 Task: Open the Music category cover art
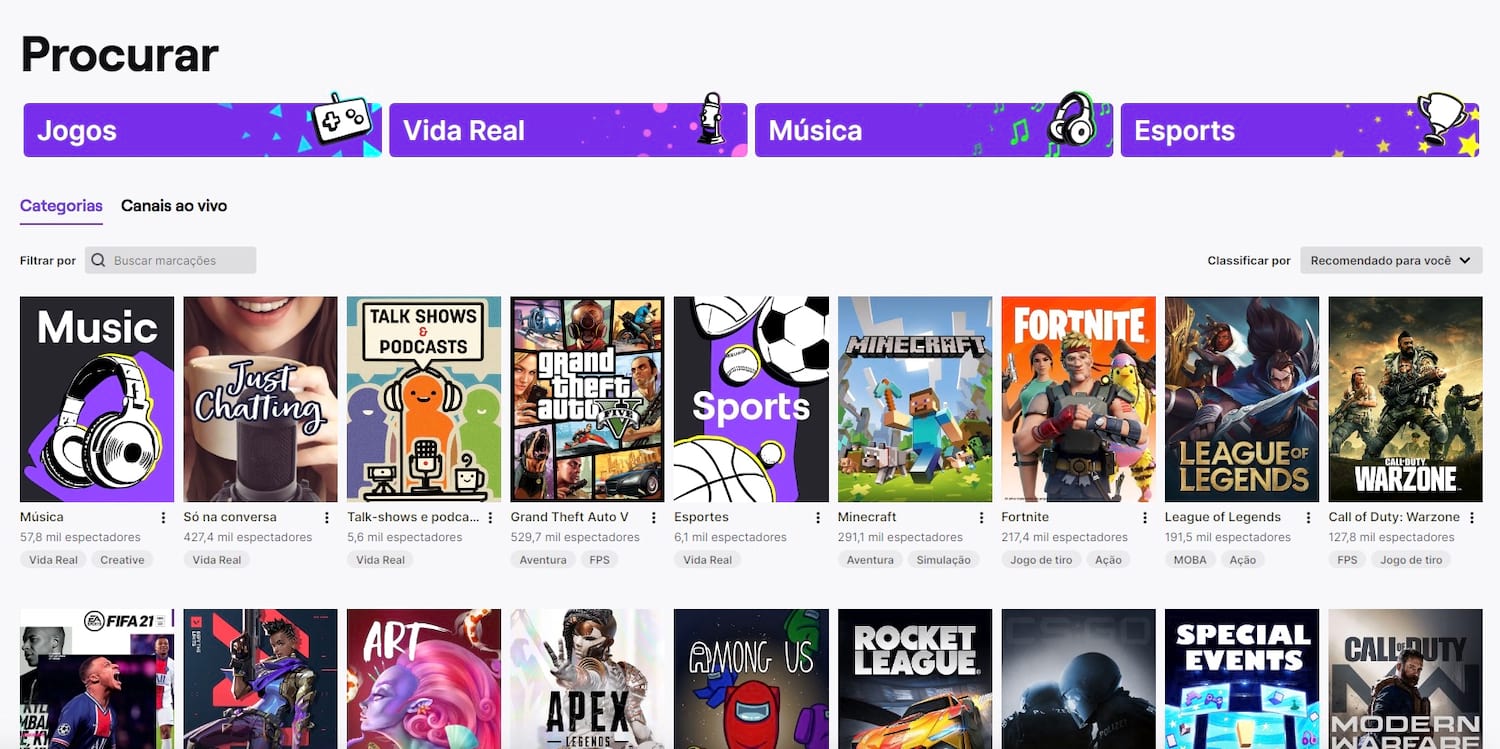(x=97, y=399)
